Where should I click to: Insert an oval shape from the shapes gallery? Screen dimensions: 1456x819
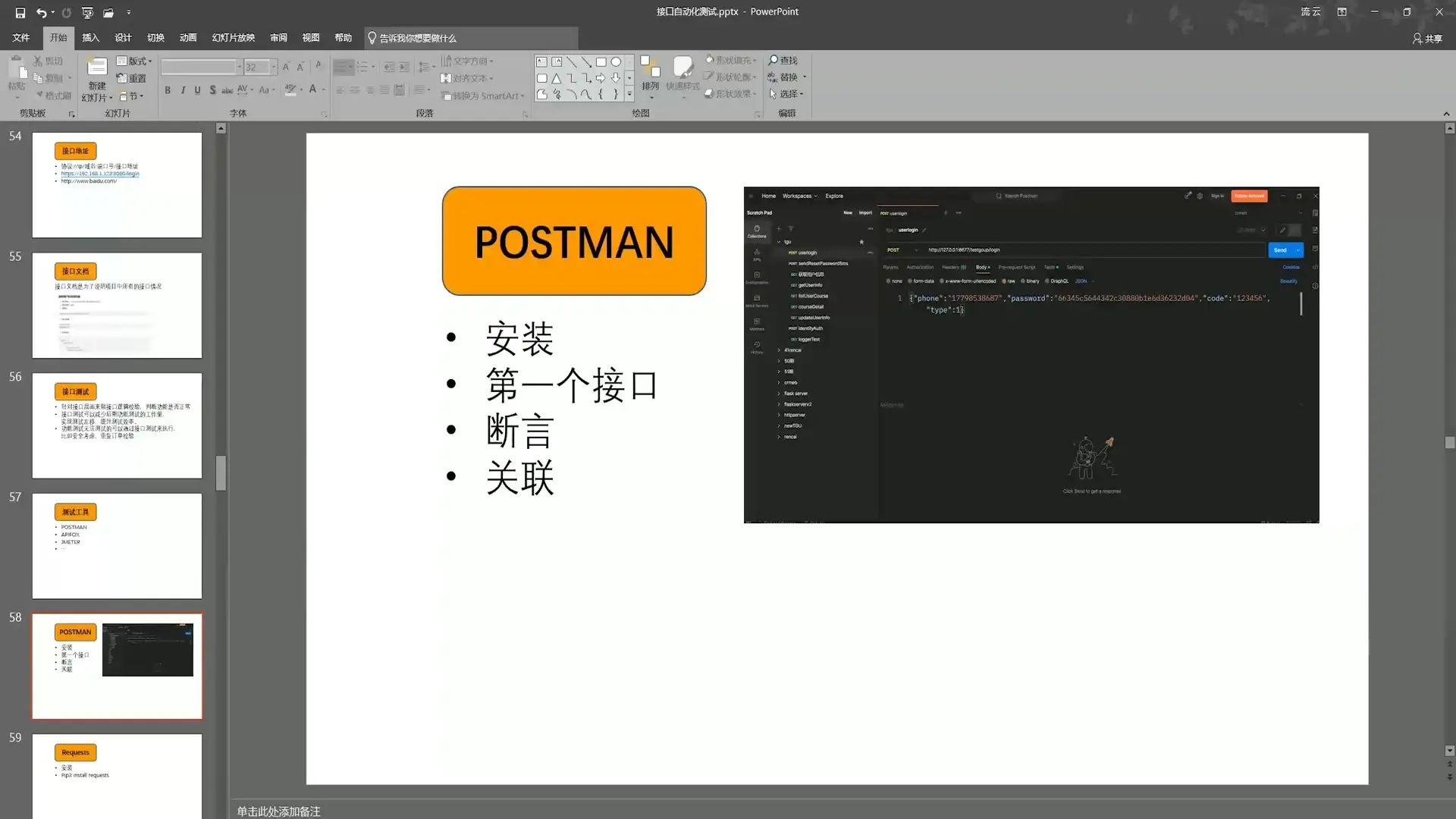pos(617,61)
